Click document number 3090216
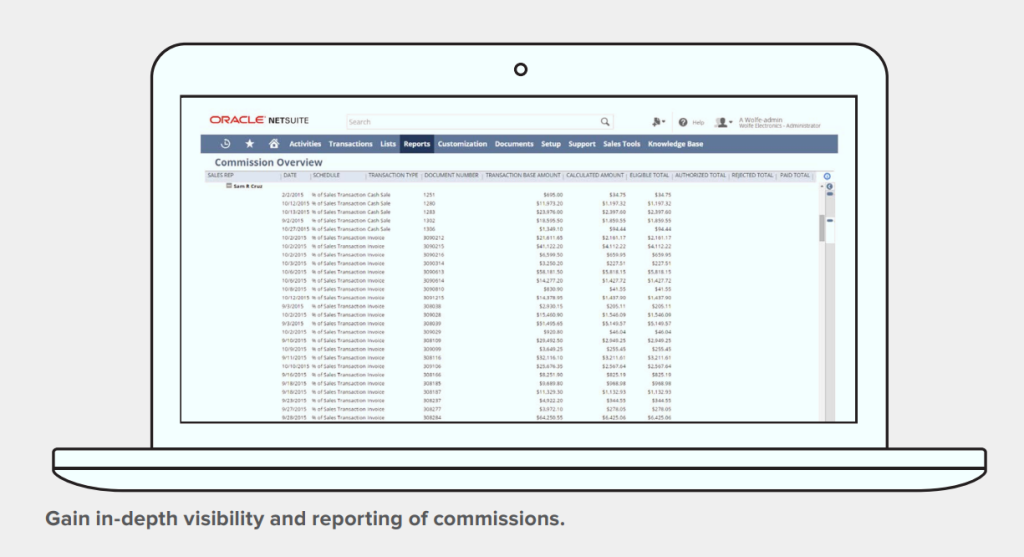This screenshot has width=1024, height=557. [434, 255]
